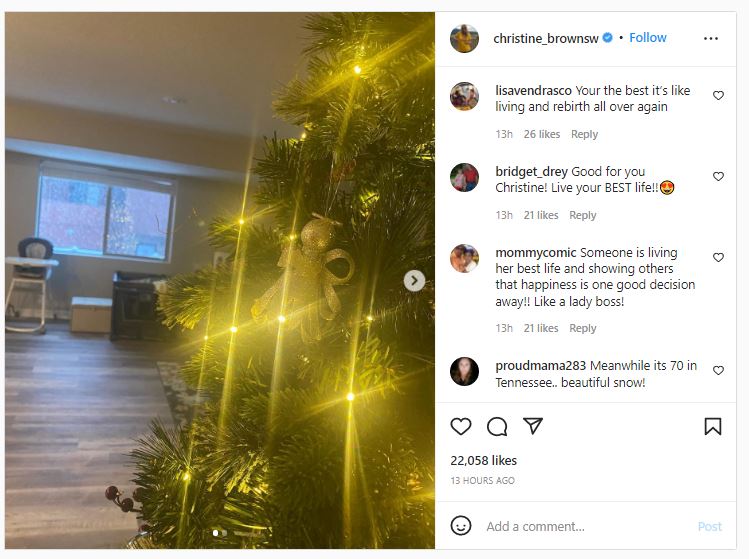Select second carousel dot indicator
Image resolution: width=749 pixels, height=559 pixels.
[x=225, y=533]
